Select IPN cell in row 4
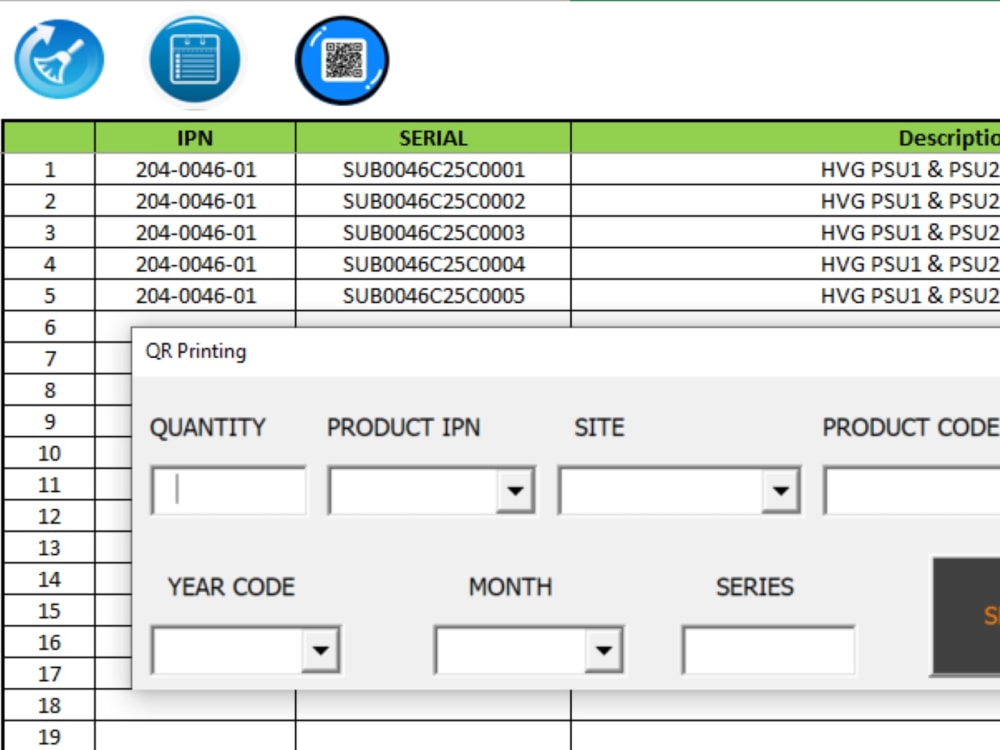 [195, 264]
